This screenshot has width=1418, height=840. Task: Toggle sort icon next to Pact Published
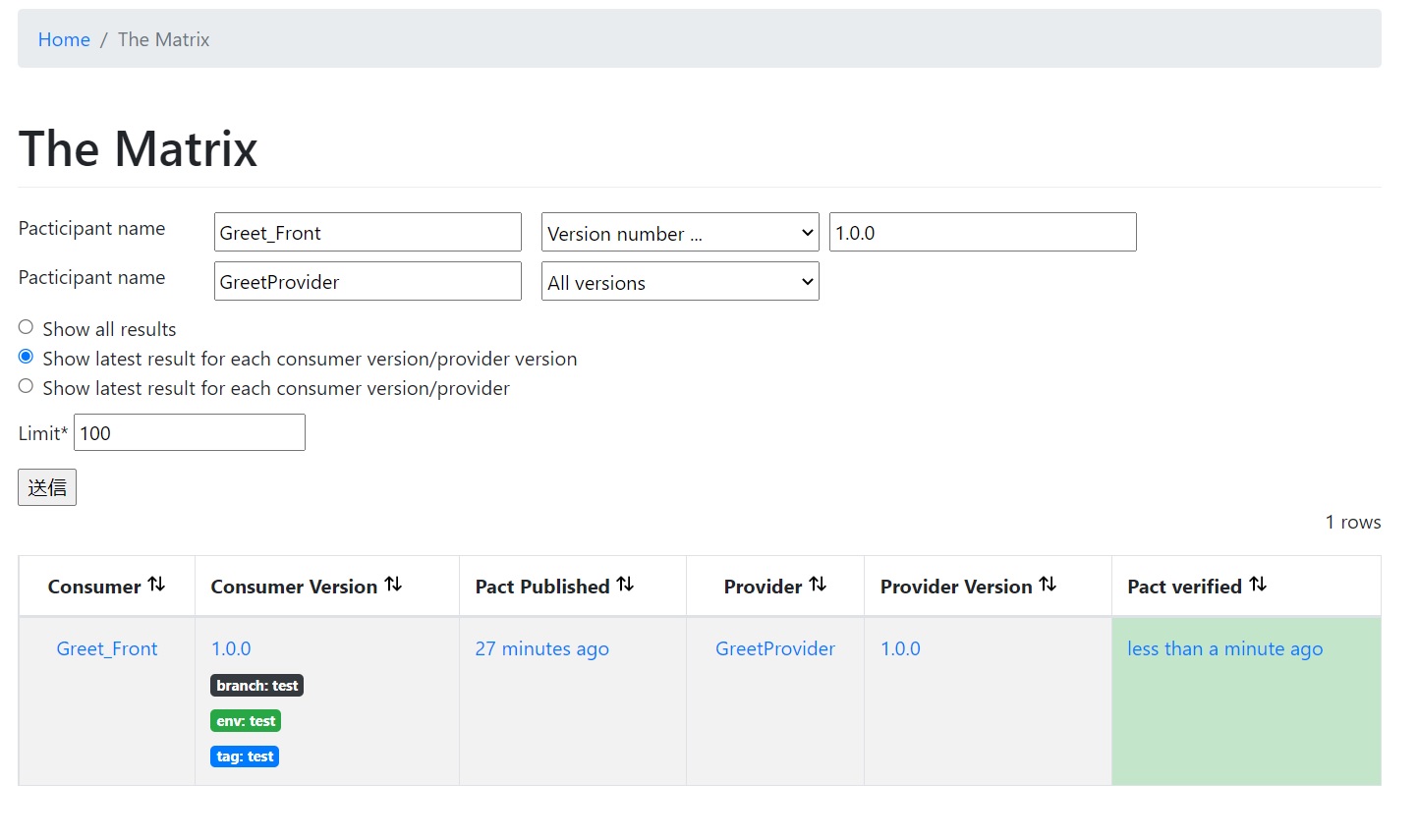[x=625, y=585]
